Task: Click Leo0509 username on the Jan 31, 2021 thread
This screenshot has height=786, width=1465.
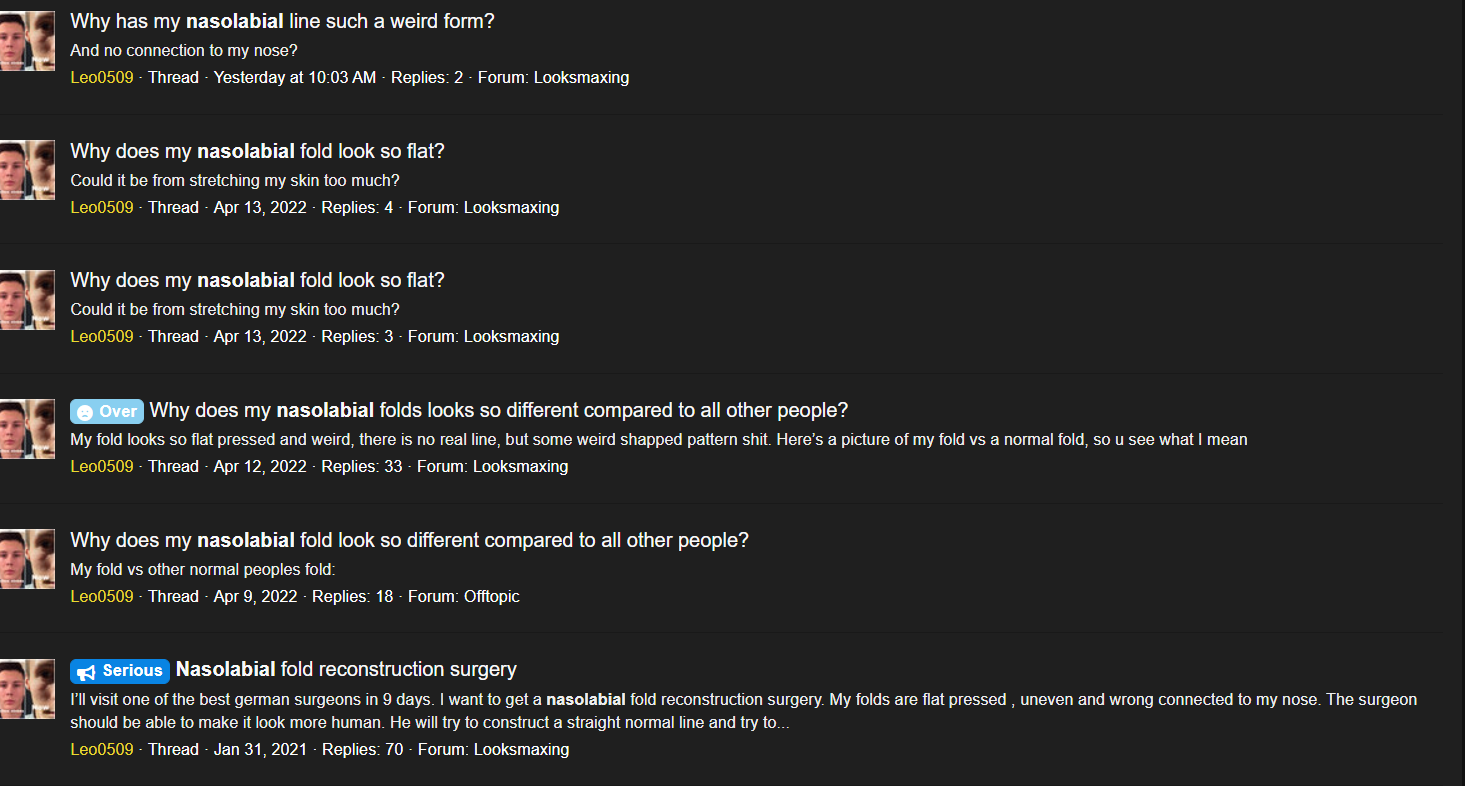Action: [x=102, y=749]
